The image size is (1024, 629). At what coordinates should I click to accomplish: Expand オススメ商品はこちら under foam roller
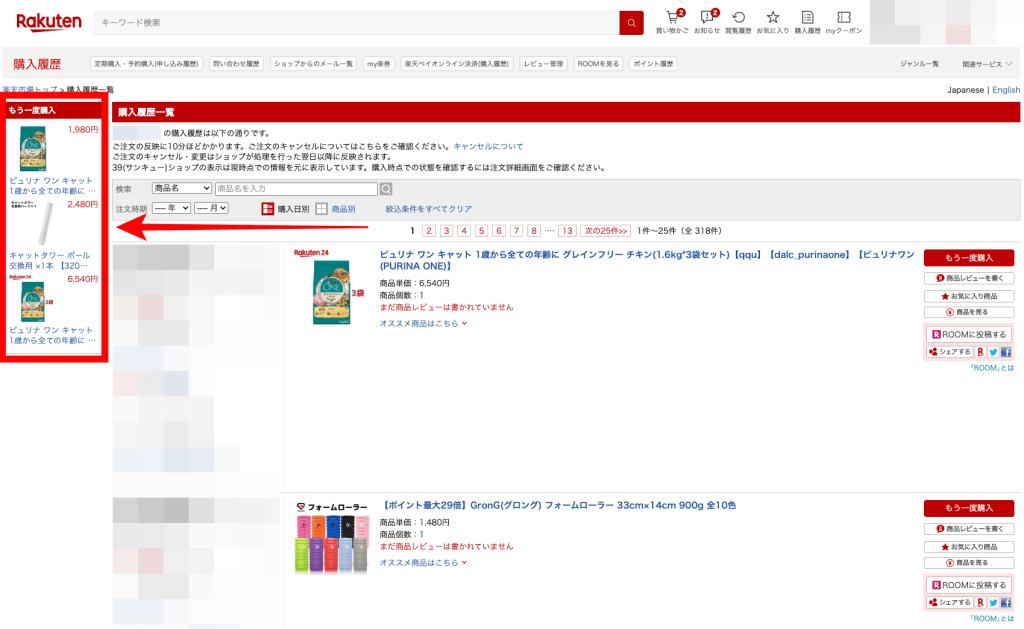pos(423,562)
